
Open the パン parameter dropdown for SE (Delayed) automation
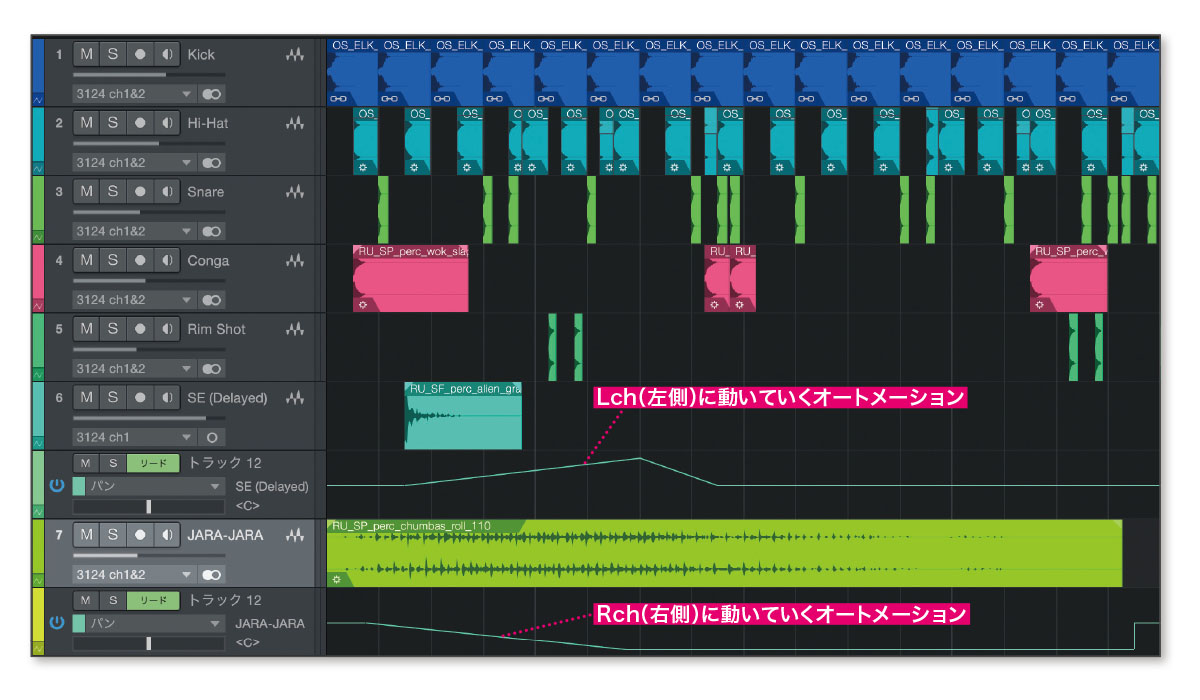[x=156, y=486]
